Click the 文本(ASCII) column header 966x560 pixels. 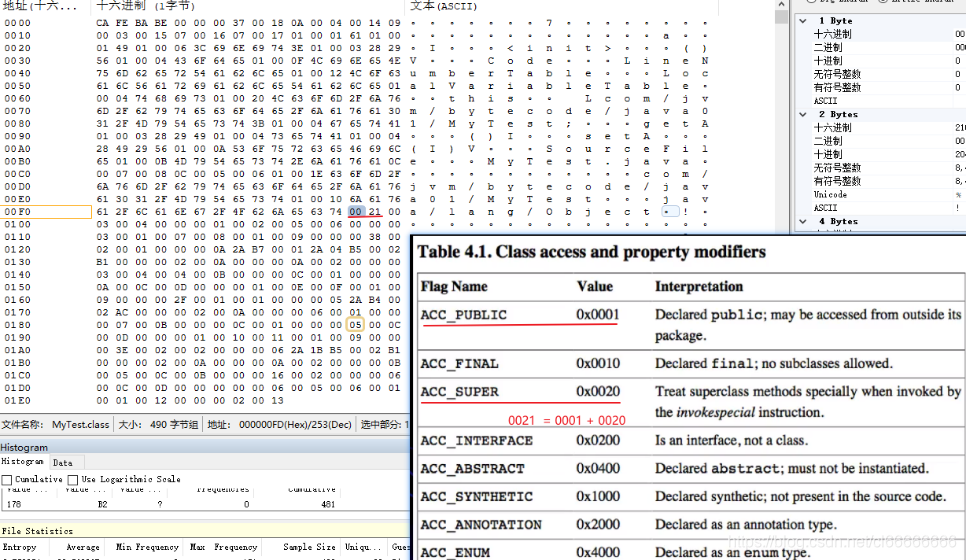click(443, 6)
